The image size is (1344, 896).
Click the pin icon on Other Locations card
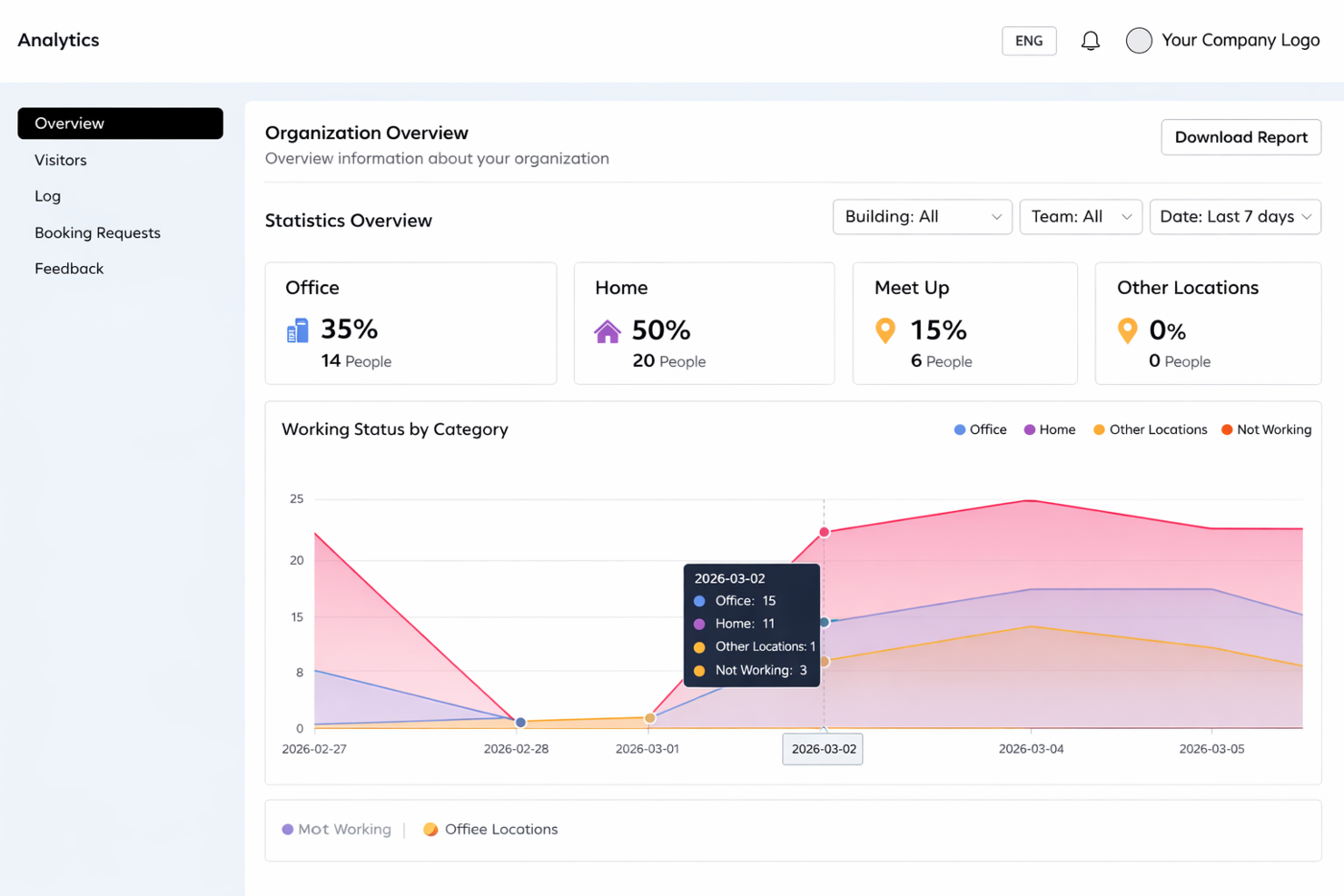coord(1127,330)
